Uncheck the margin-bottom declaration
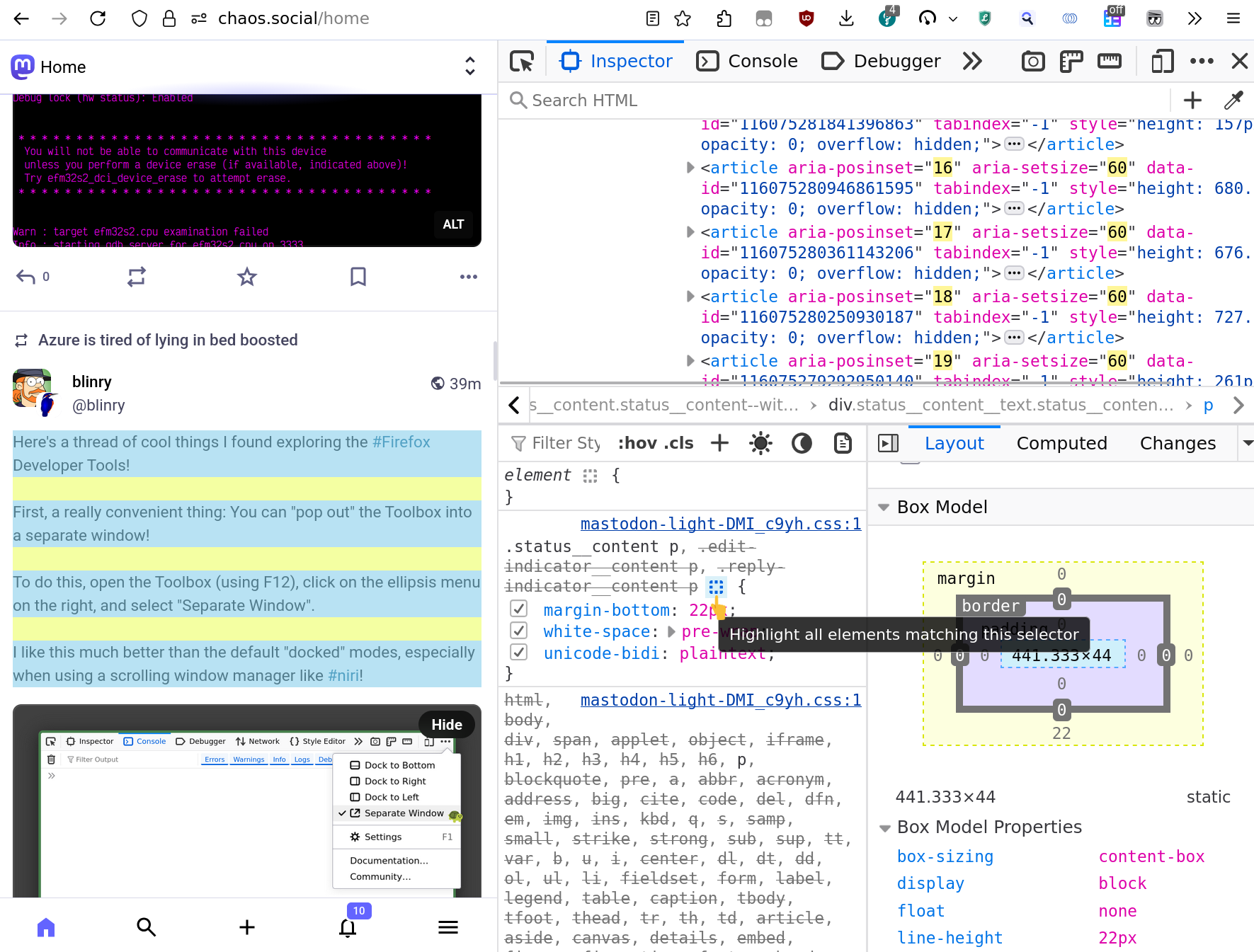Image resolution: width=1254 pixels, height=952 pixels. 519,608
